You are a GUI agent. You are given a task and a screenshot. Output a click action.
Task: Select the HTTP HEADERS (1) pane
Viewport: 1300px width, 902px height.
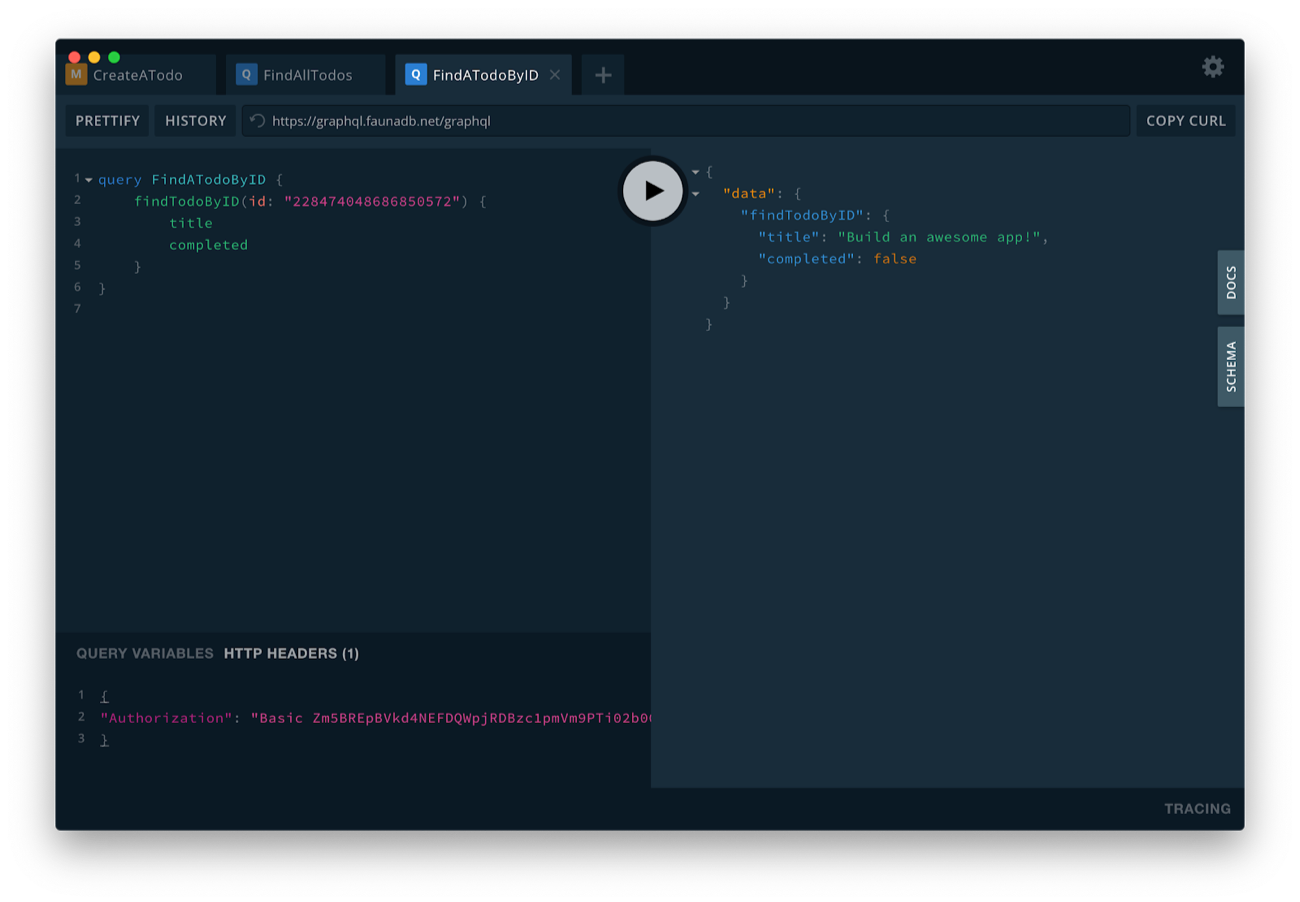pyautogui.click(x=291, y=653)
